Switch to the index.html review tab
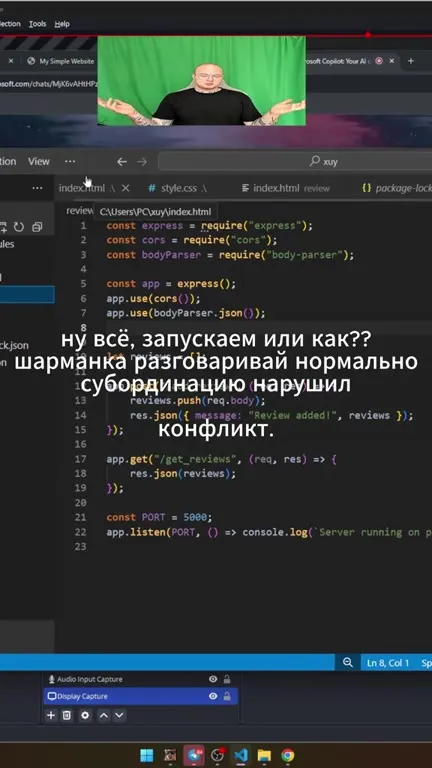 [x=286, y=188]
